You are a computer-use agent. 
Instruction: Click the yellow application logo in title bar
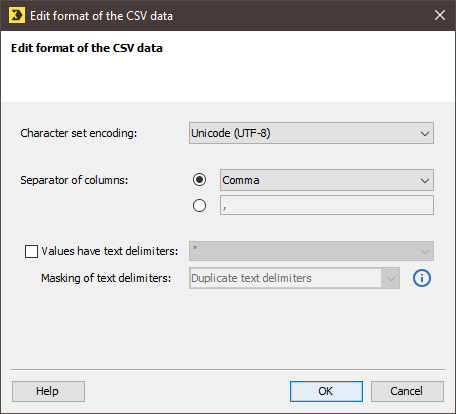click(x=17, y=15)
